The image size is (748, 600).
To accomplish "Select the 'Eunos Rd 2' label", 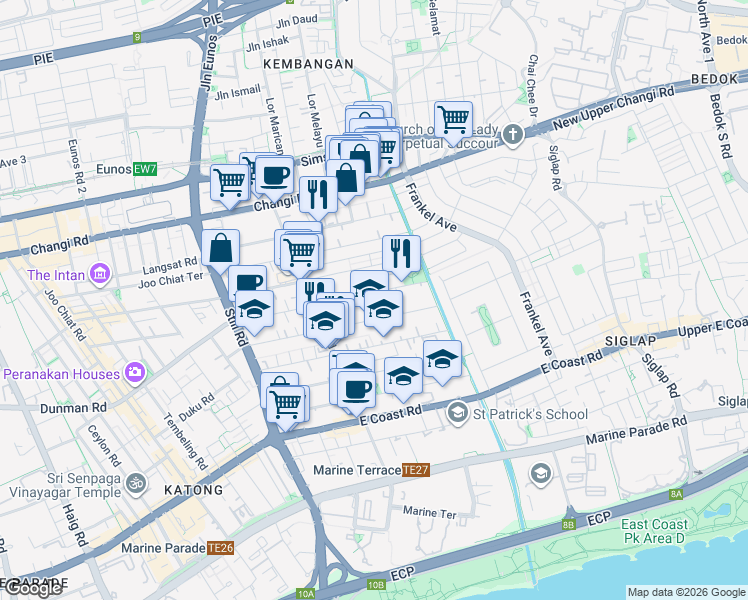I will tap(76, 166).
